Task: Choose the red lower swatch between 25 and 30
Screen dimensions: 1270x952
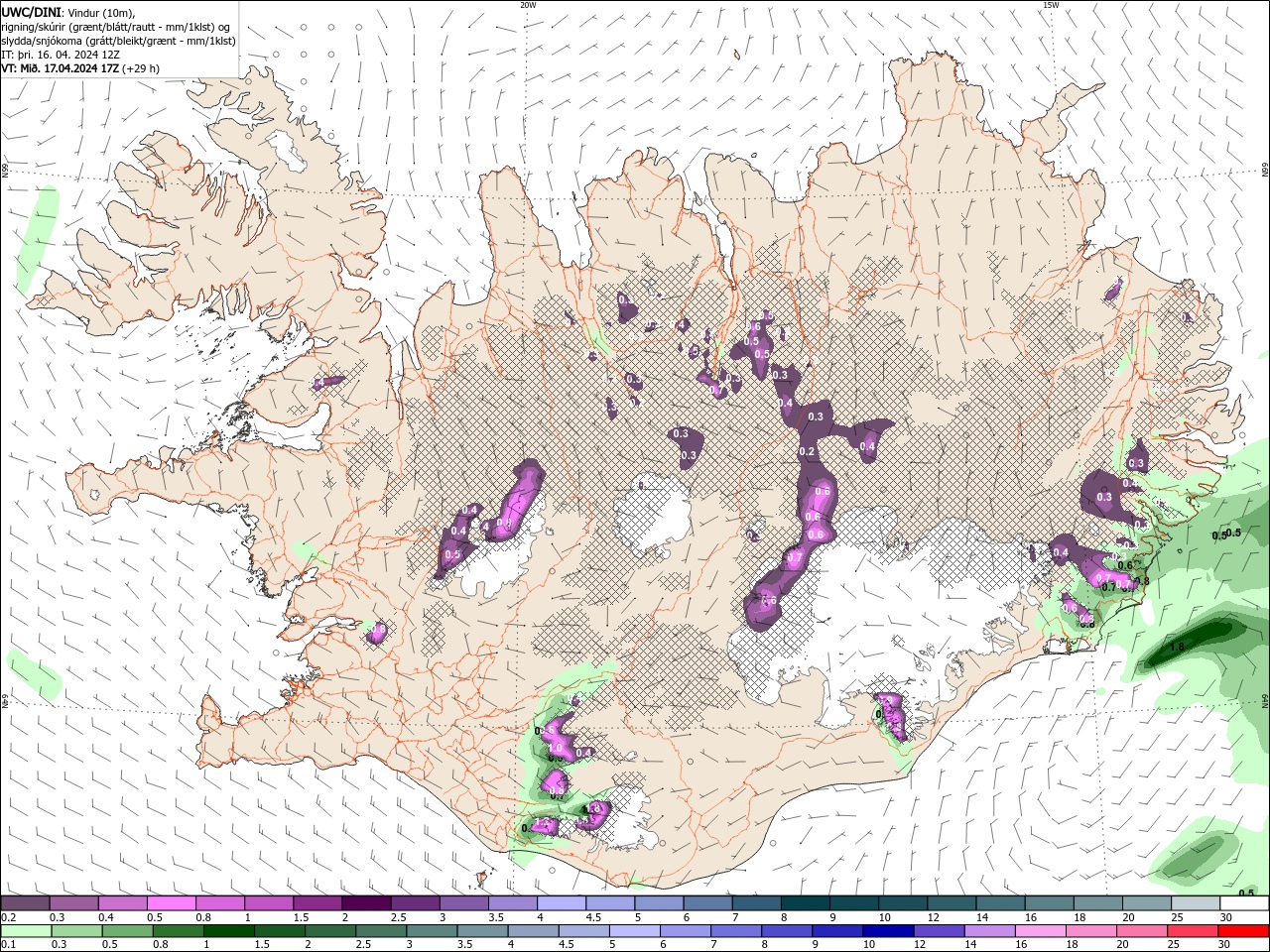Action: click(x=1194, y=931)
